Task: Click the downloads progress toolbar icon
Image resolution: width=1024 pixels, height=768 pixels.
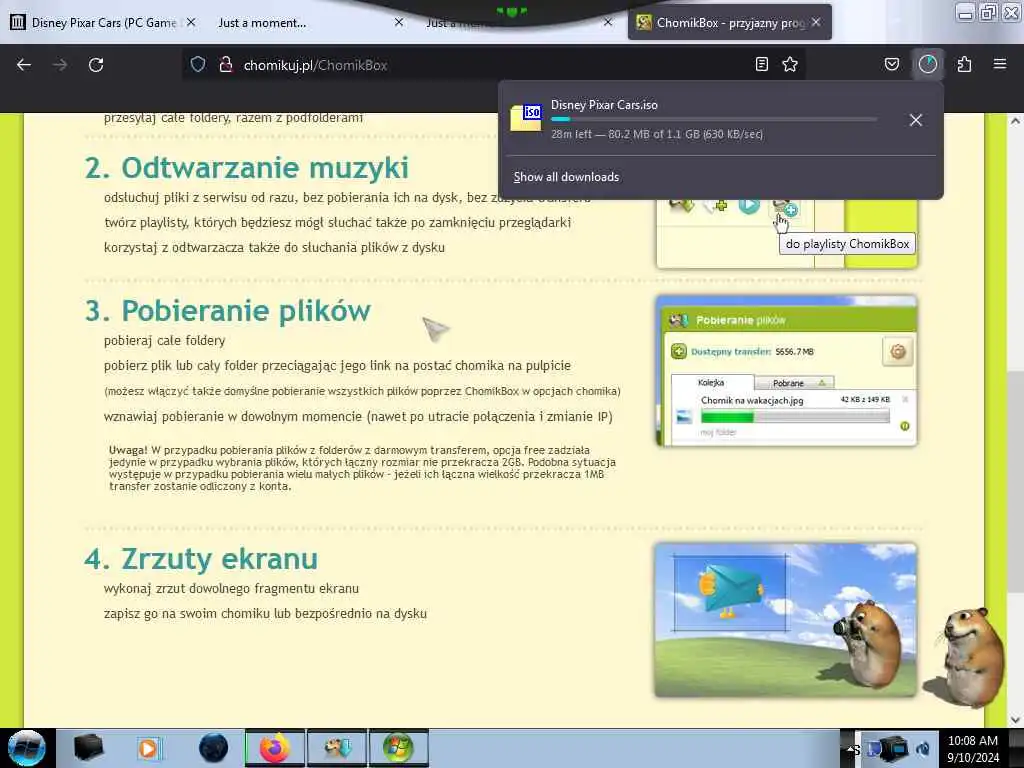Action: [928, 65]
